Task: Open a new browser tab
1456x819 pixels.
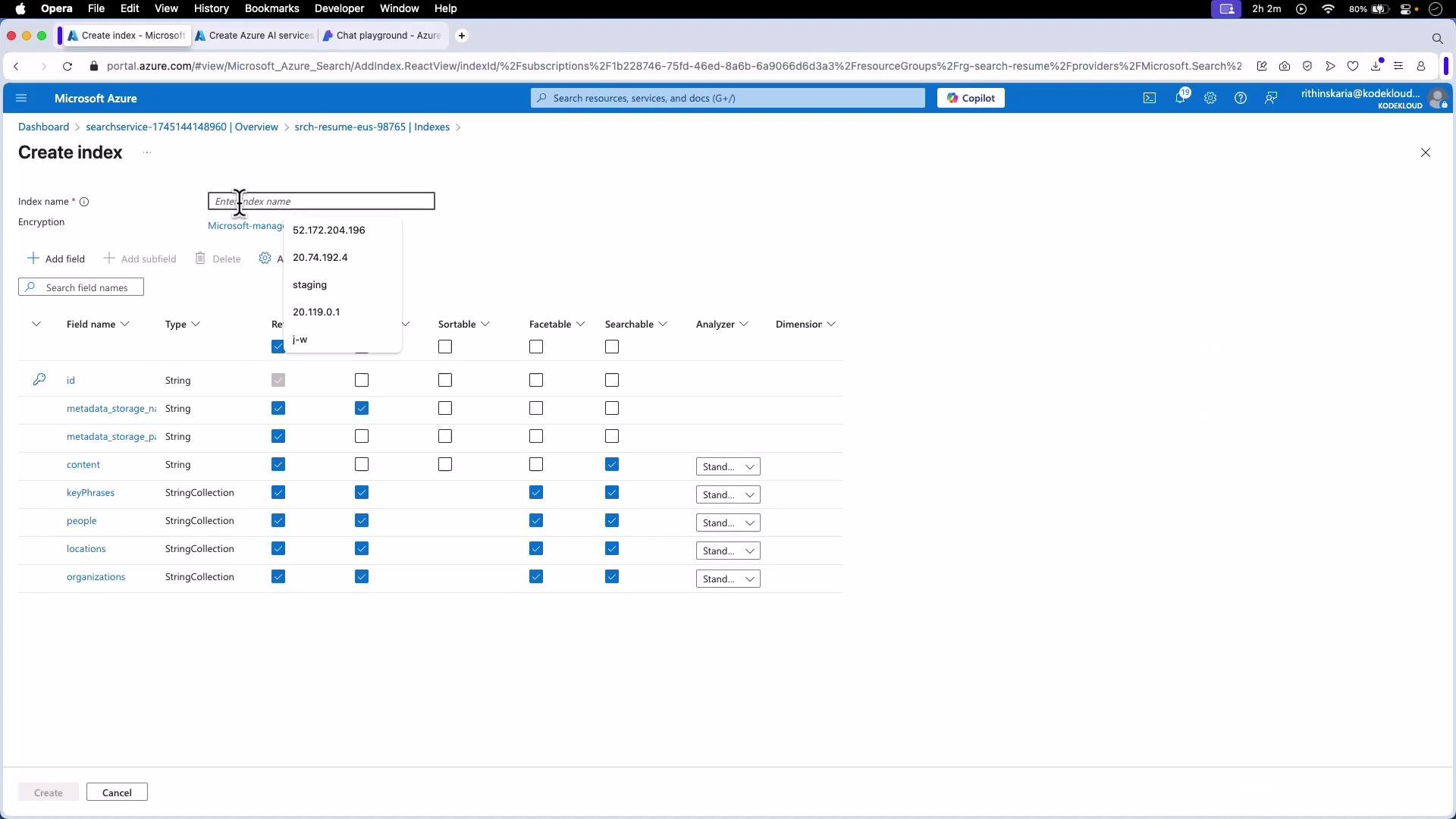Action: tap(462, 36)
